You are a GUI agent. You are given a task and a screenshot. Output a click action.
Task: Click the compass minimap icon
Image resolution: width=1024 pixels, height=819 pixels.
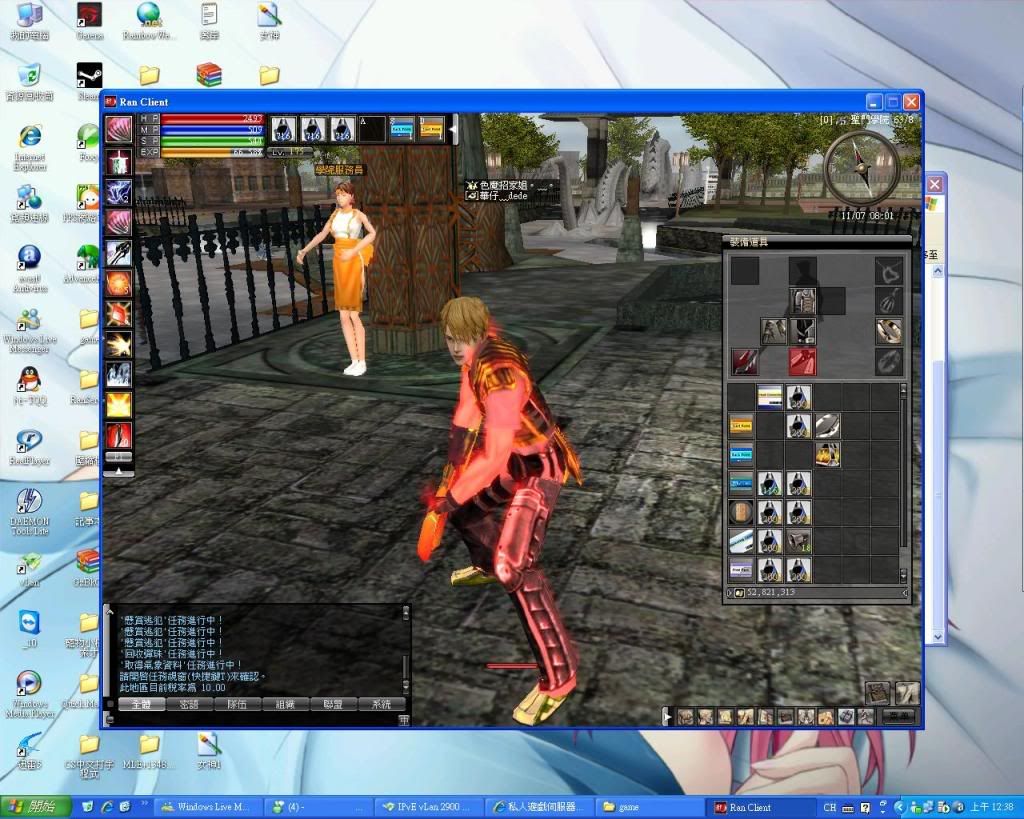[861, 167]
